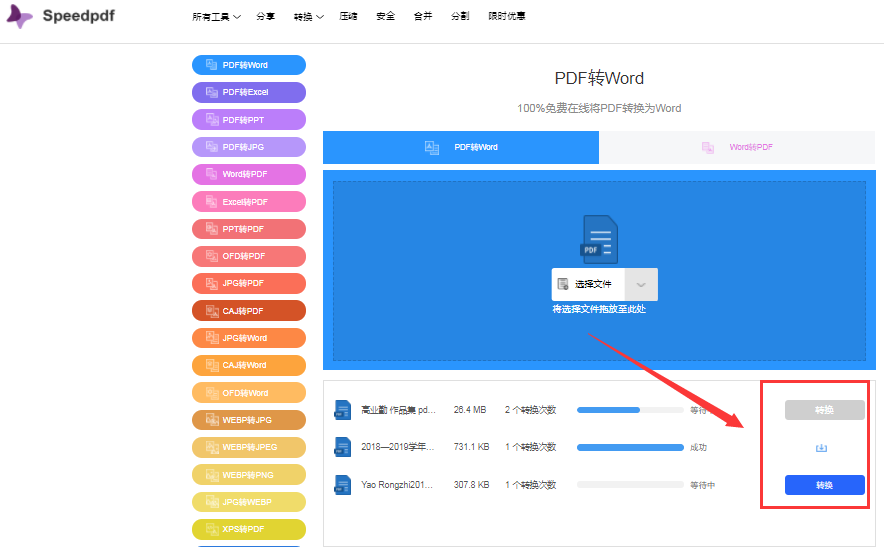Click progress bar of 731.1 KB file

click(x=630, y=447)
